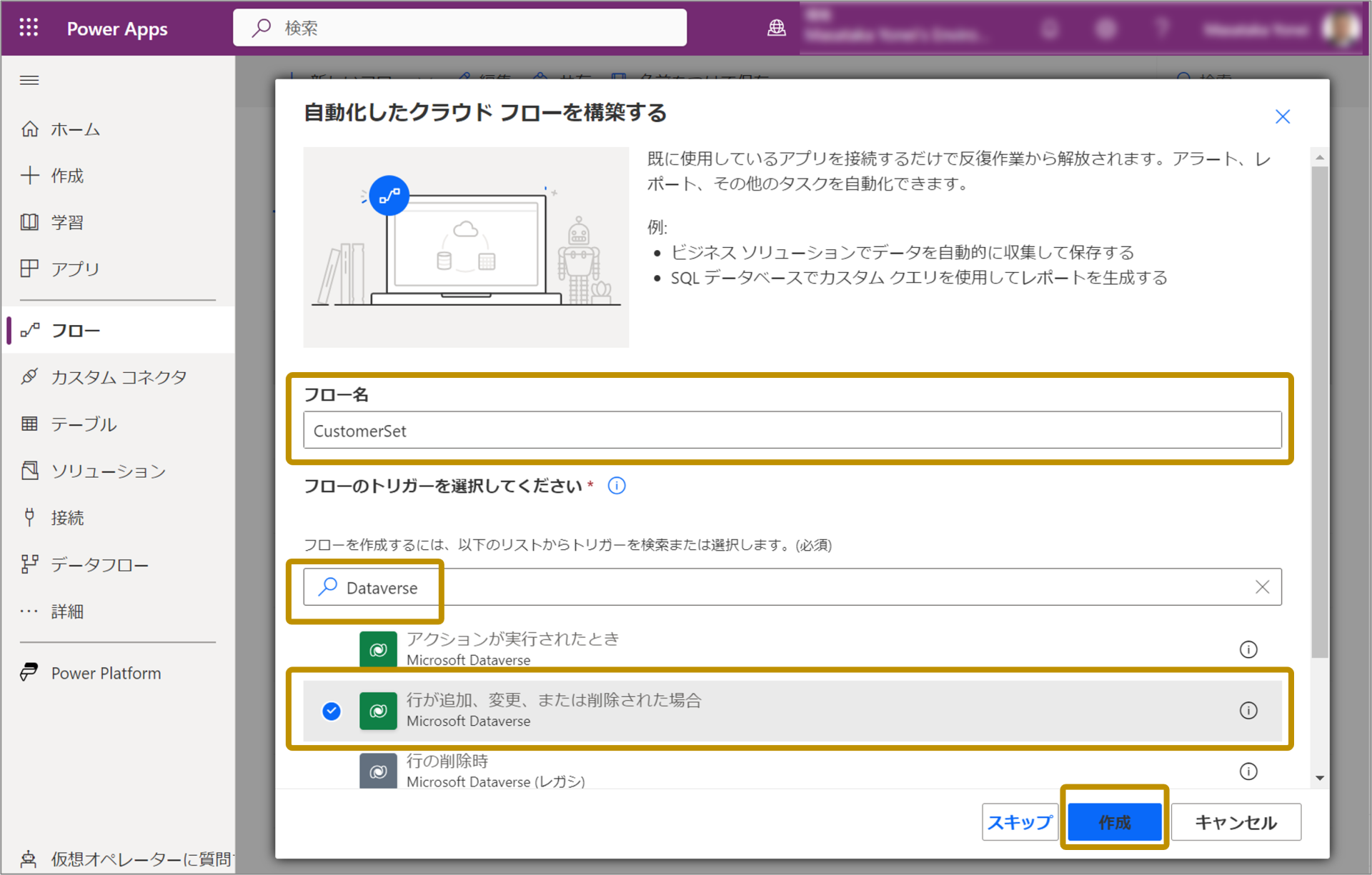Focus the top 検索 search box

(459, 28)
